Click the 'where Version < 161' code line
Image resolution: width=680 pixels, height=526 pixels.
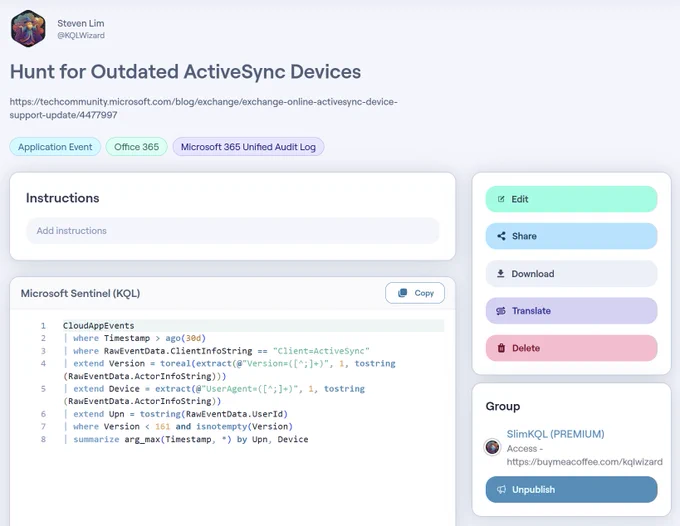tap(178, 427)
